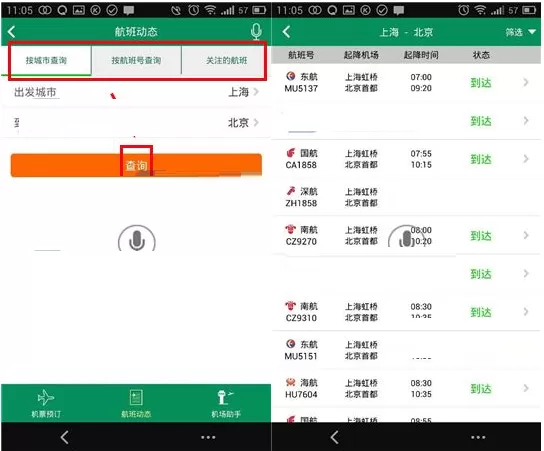This screenshot has height=451, width=544.
Task: Tap the 南航 logo of CZ9310
Action: [291, 306]
